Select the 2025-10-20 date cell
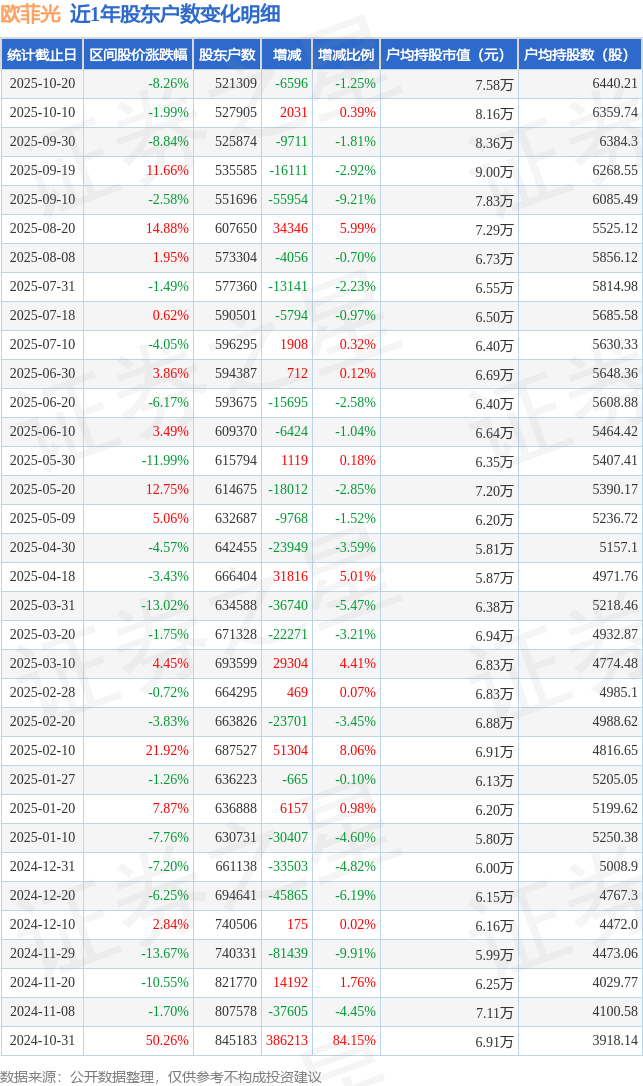643x1086 pixels. [x=42, y=84]
